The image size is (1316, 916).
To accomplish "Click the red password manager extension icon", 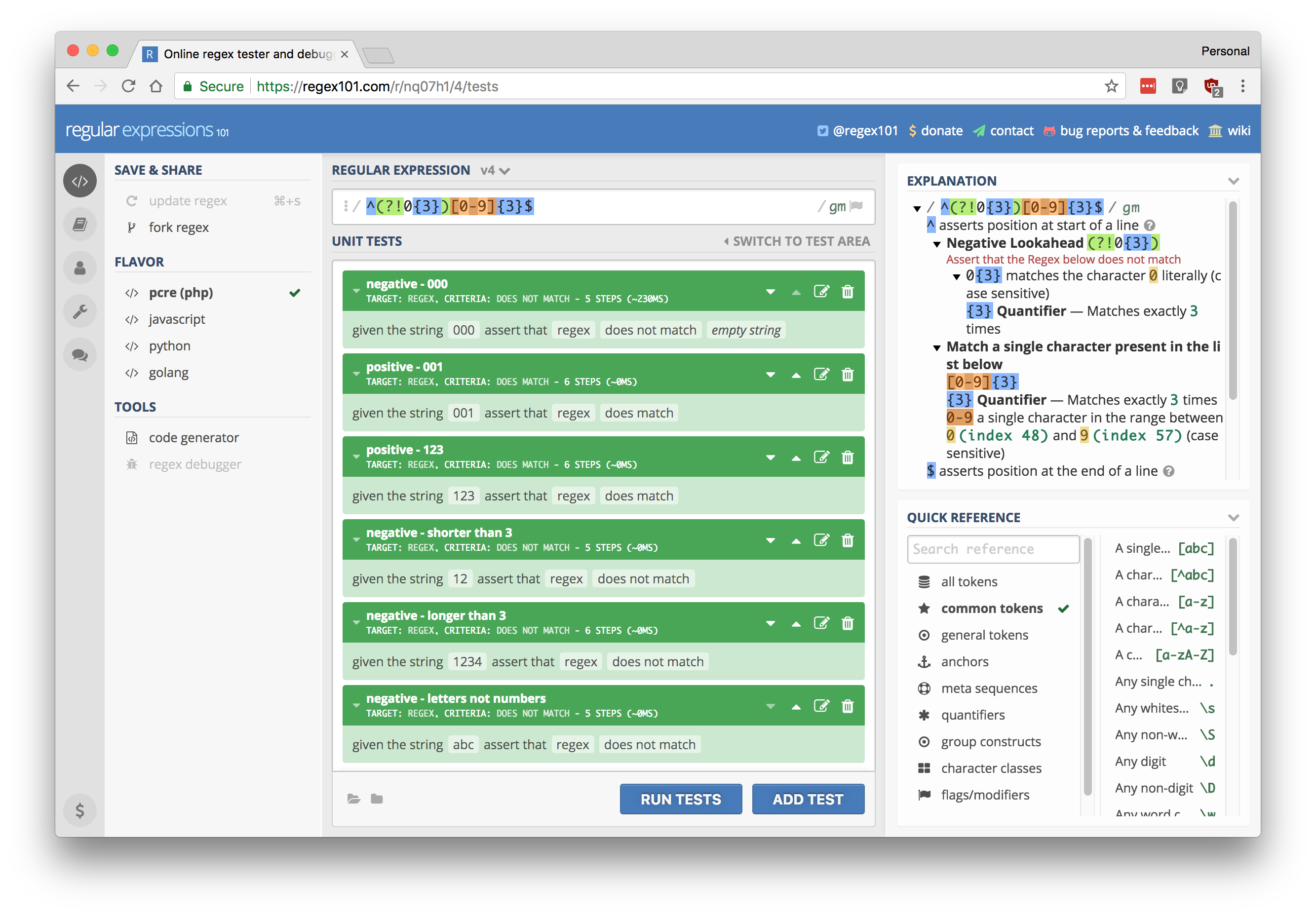I will 1148,86.
